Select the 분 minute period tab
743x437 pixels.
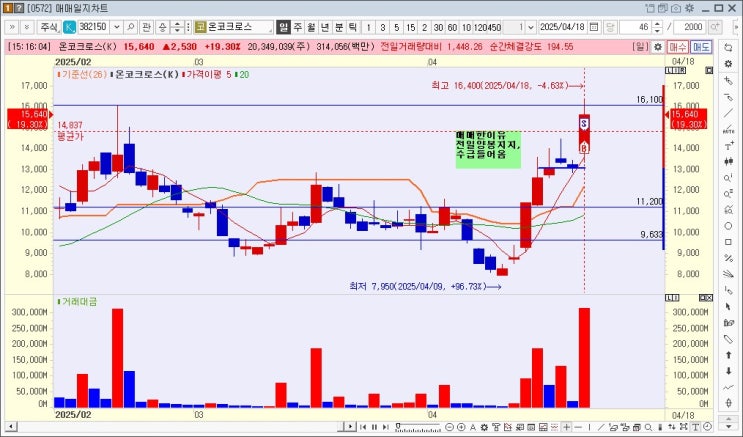pyautogui.click(x=339, y=27)
